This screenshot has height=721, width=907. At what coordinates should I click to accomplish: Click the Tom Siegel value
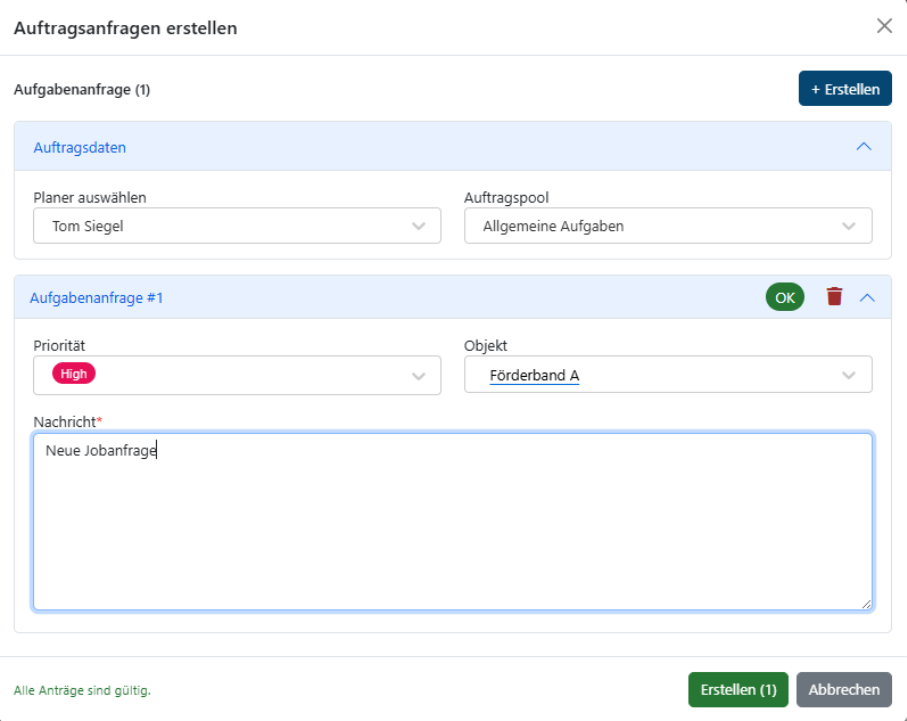tap(88, 226)
